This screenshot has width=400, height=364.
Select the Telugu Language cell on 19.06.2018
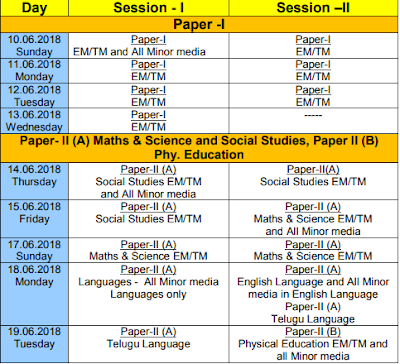point(149,344)
